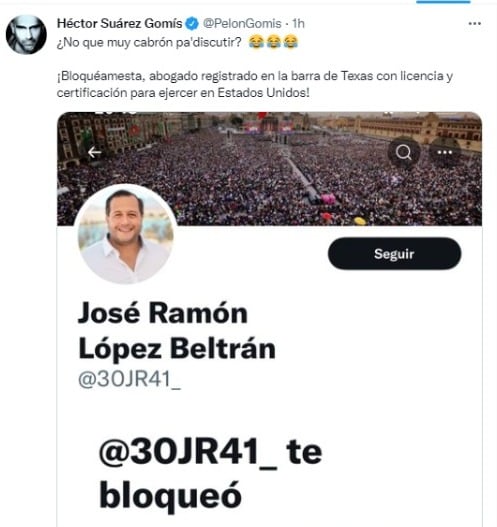
Task: Click the '@30JR41_ te bloqueó' heading
Action: [210, 474]
